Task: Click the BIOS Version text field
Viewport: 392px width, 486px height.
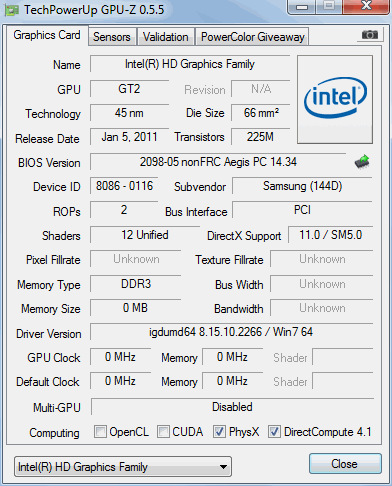Action: coord(218,162)
